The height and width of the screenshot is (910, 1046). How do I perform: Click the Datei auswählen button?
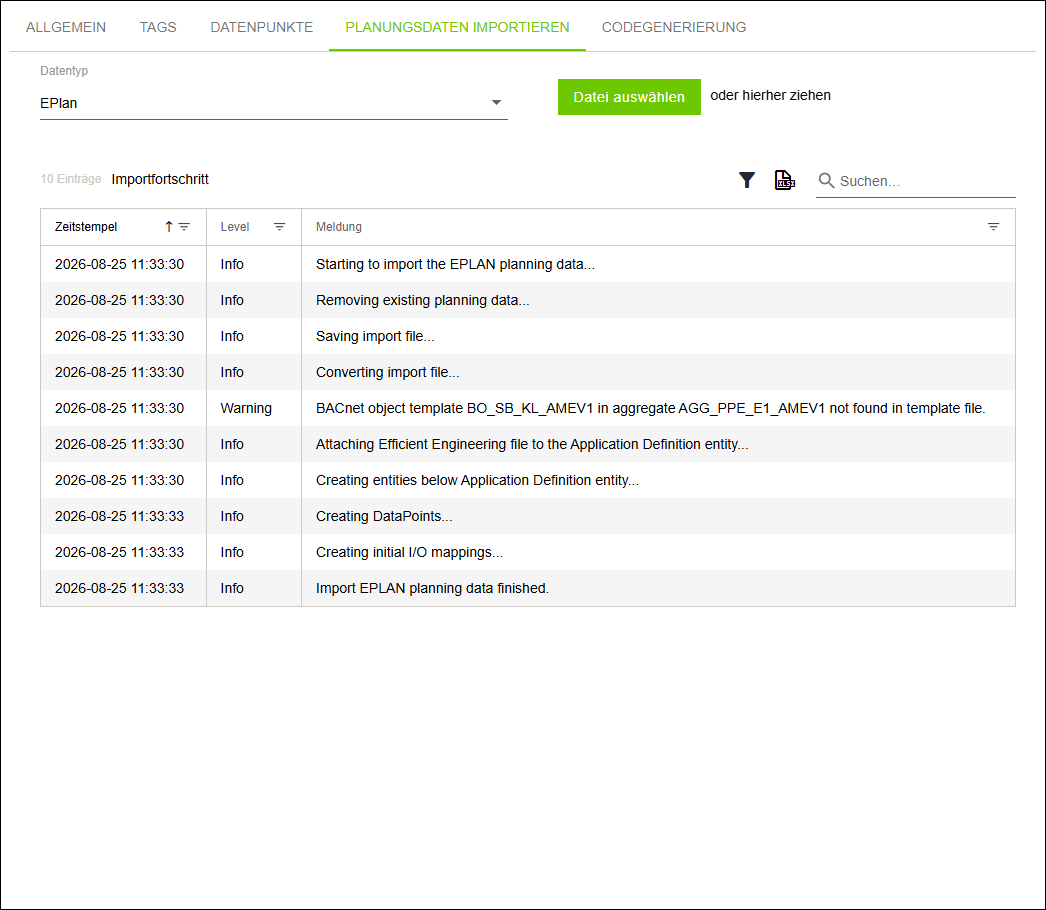pyautogui.click(x=629, y=97)
